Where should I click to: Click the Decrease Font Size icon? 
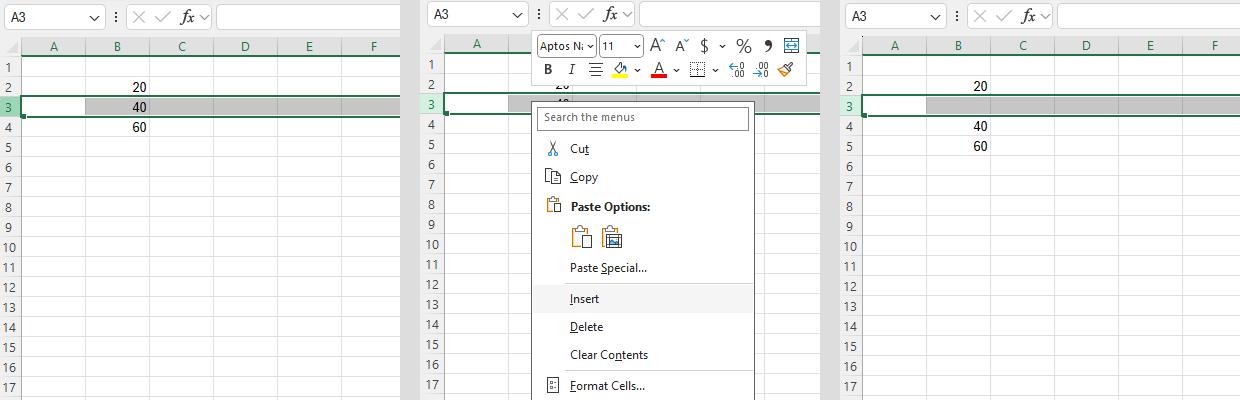[x=681, y=46]
